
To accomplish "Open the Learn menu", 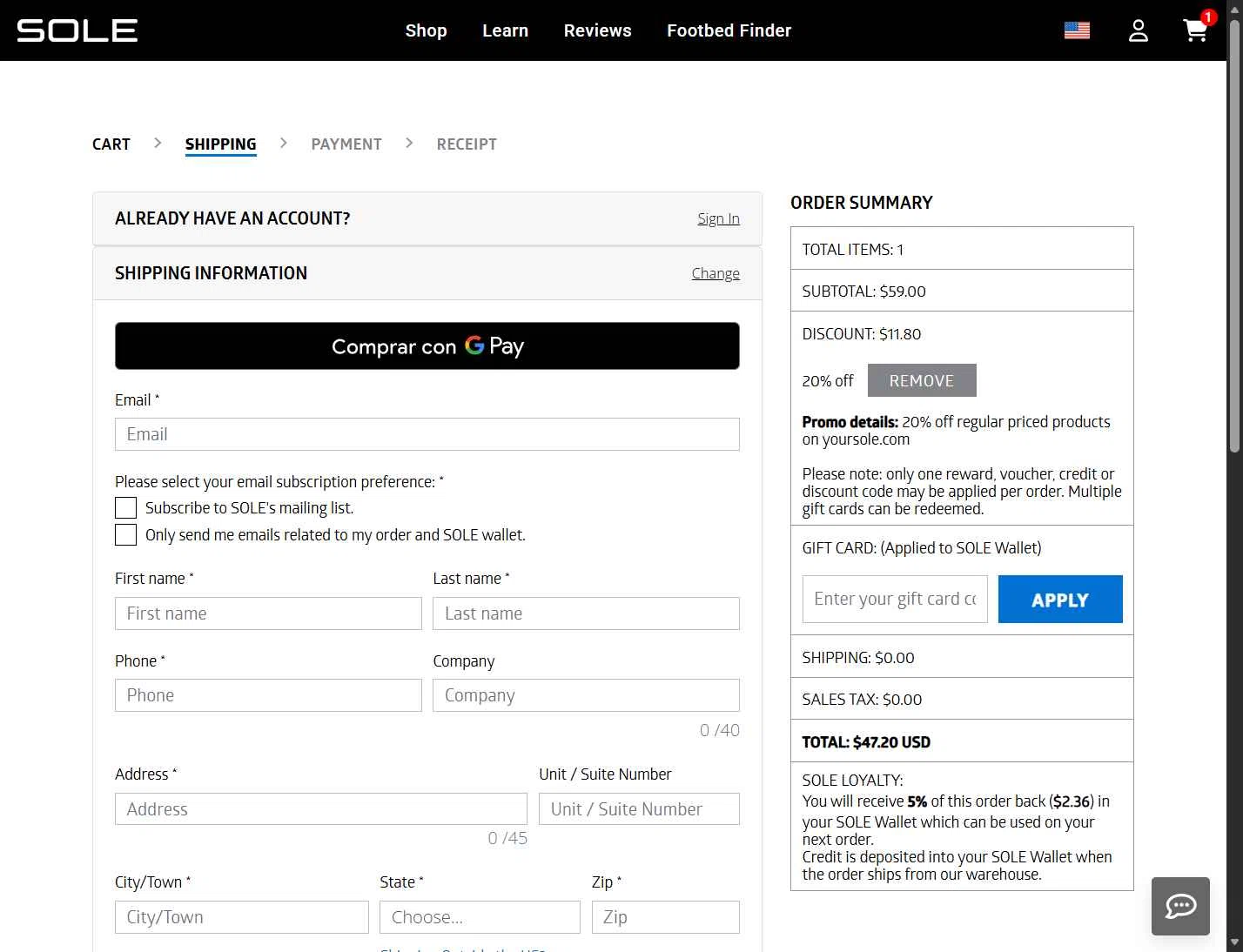I will pyautogui.click(x=505, y=30).
